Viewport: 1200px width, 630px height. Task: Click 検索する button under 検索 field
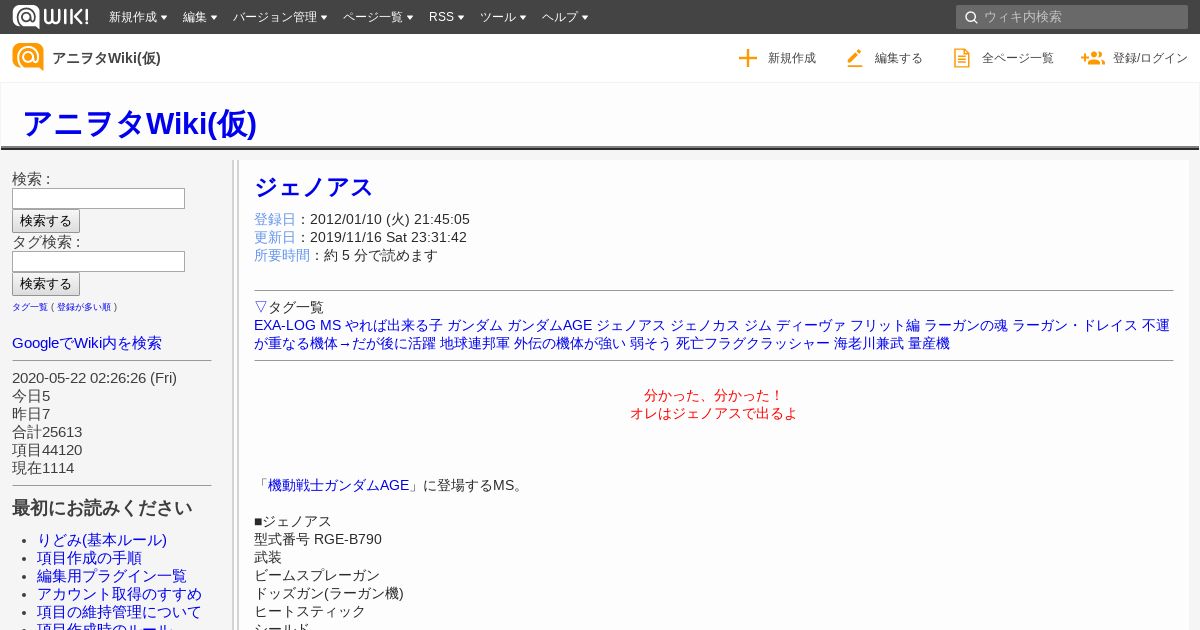46,221
